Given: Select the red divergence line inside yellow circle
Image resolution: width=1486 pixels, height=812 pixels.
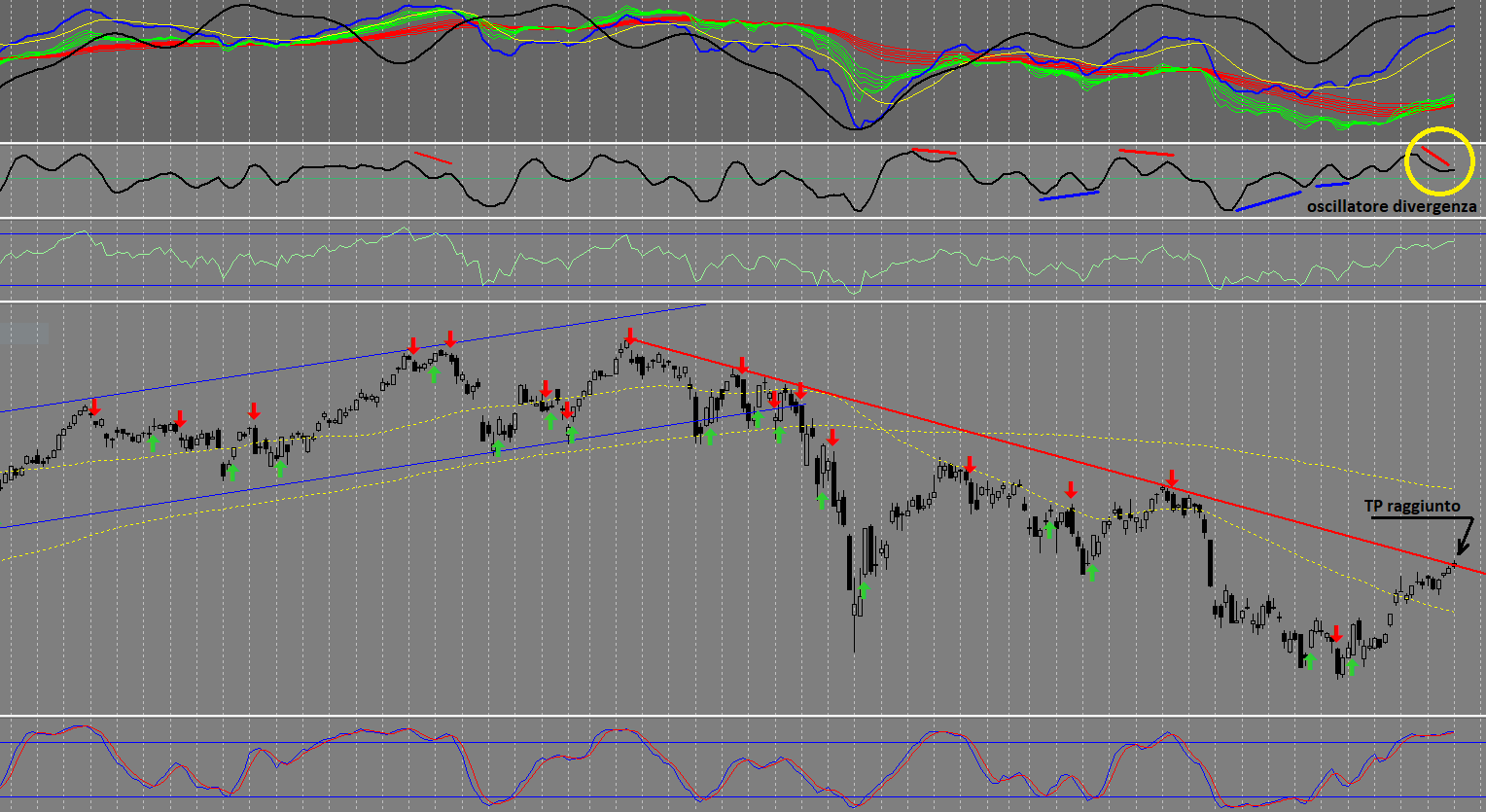Looking at the screenshot, I should click(1434, 156).
